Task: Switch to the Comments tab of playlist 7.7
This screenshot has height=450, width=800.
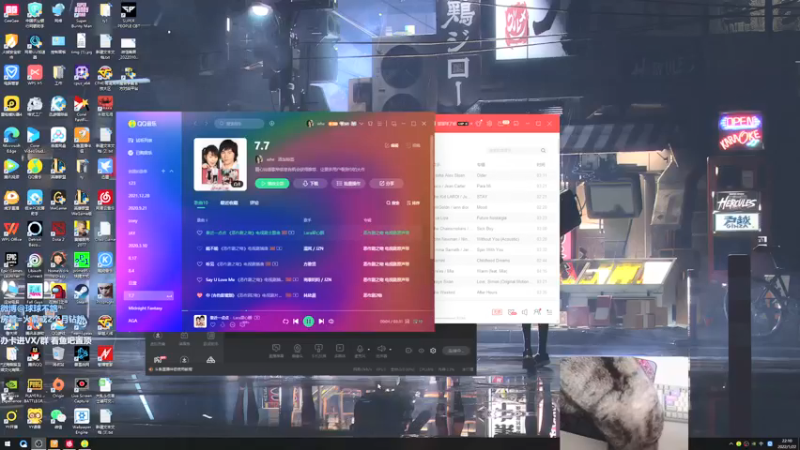Action: 254,203
